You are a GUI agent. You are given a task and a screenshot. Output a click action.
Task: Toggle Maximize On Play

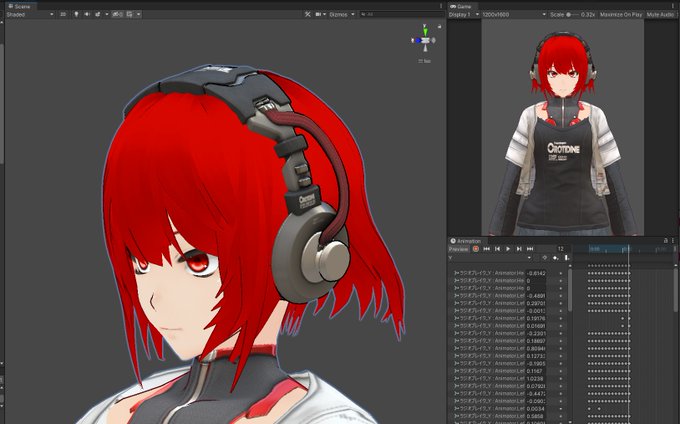point(621,14)
